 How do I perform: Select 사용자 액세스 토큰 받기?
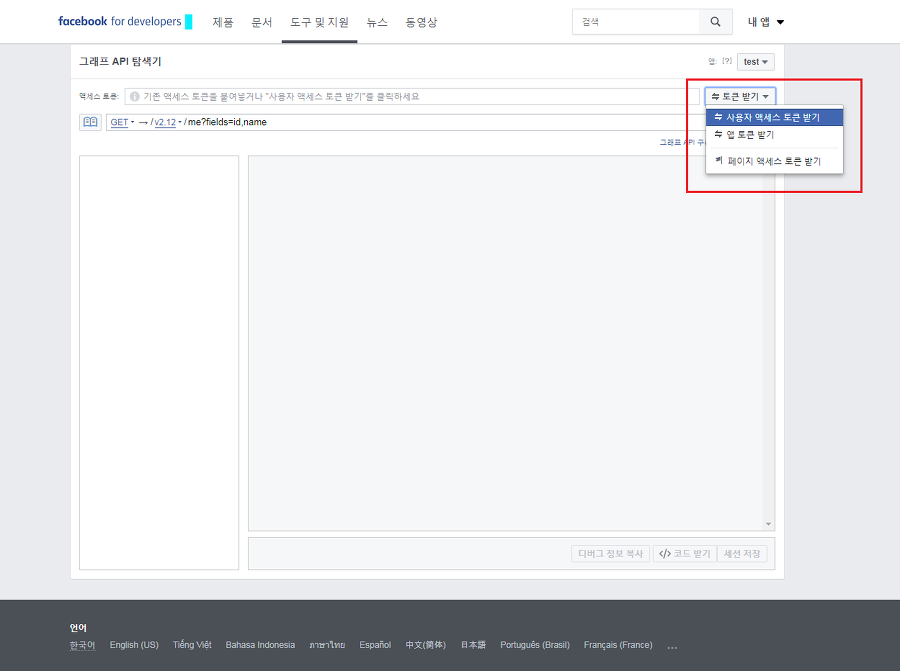click(x=774, y=117)
